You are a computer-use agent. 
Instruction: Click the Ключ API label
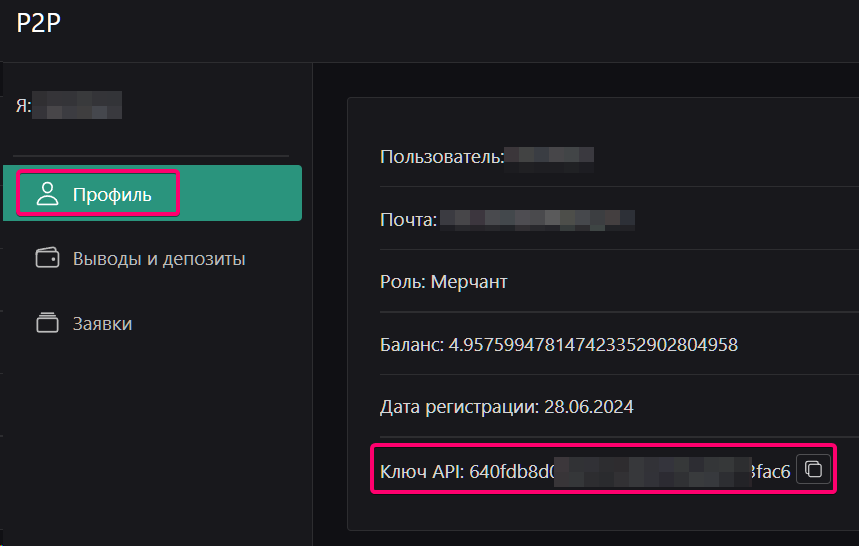[421, 471]
